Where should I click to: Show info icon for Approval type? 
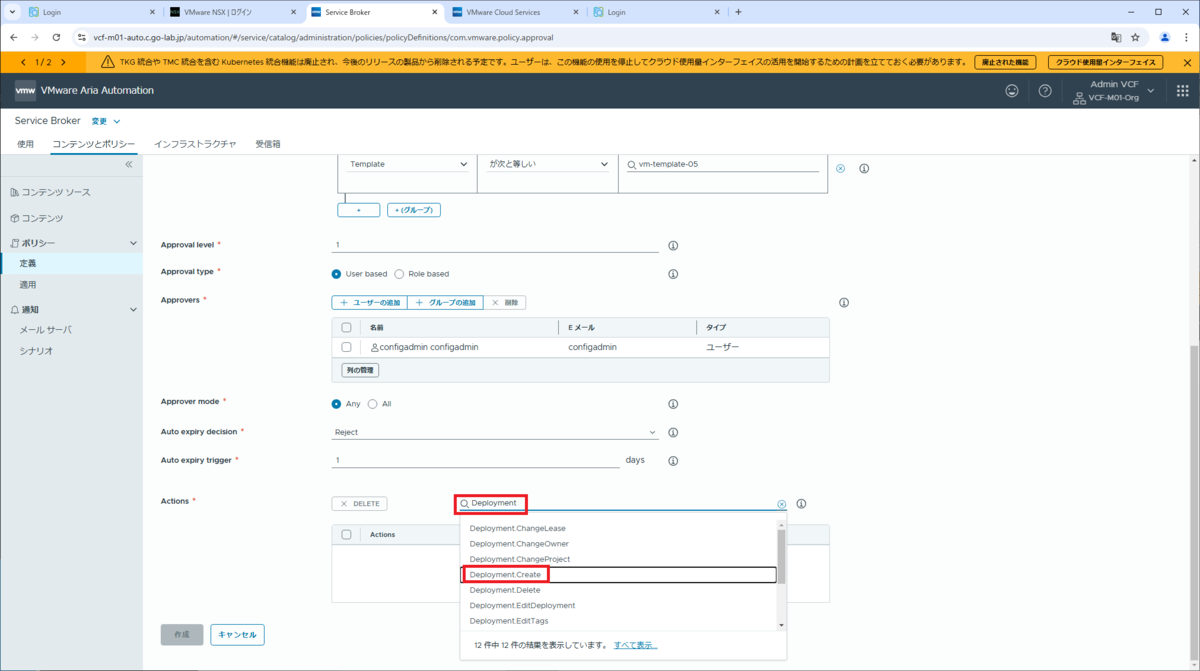coord(673,274)
